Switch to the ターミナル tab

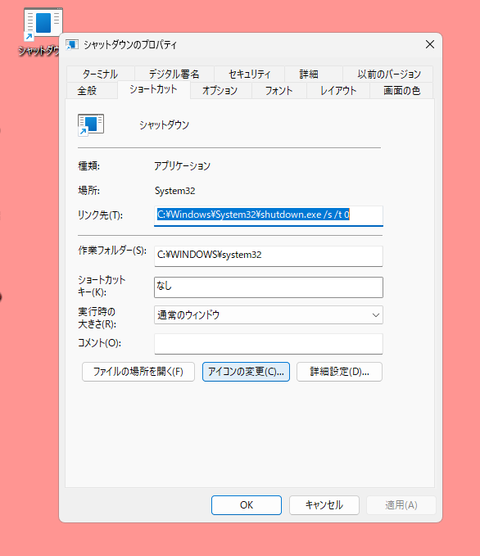point(100,74)
